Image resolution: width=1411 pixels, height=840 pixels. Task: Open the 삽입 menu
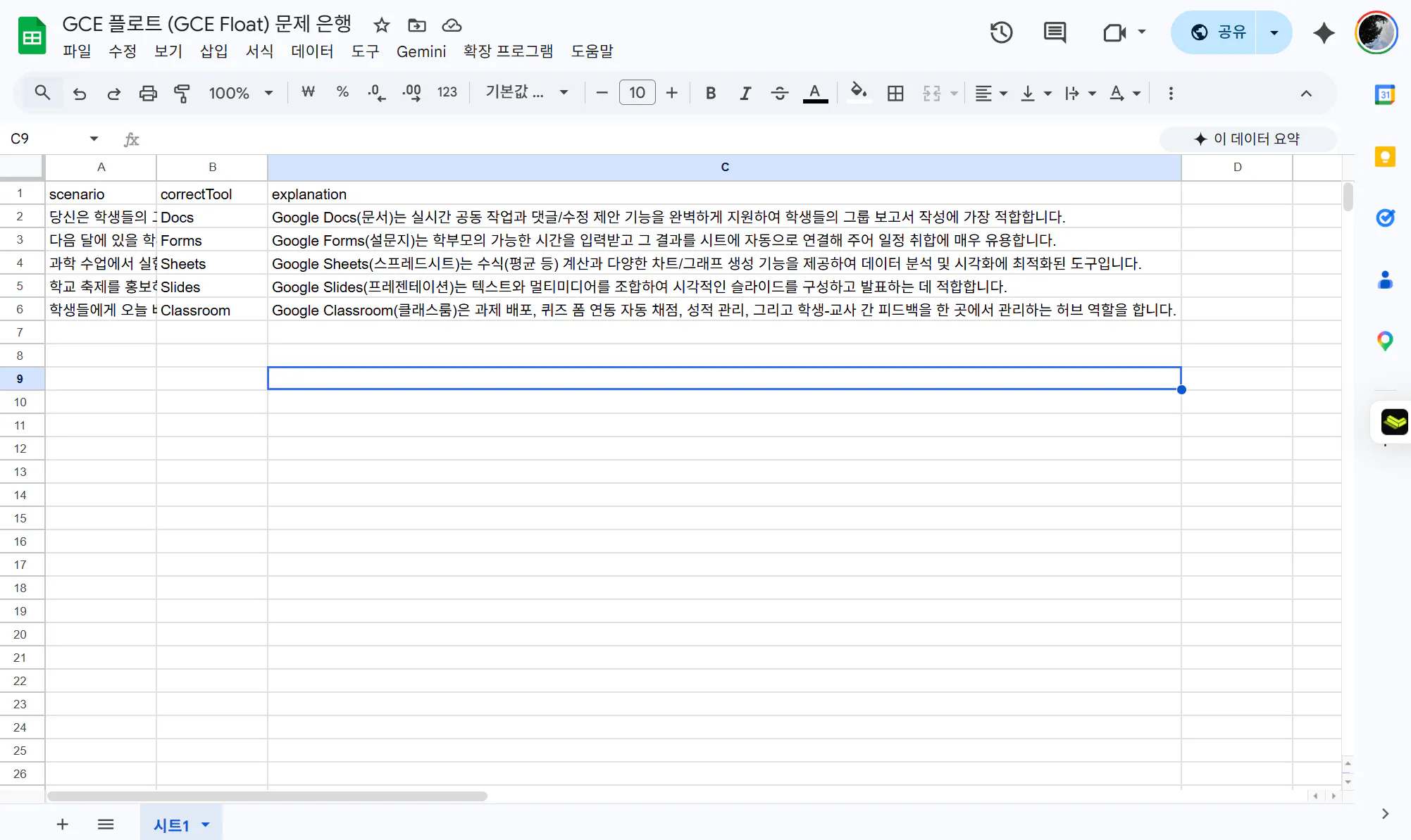tap(214, 51)
